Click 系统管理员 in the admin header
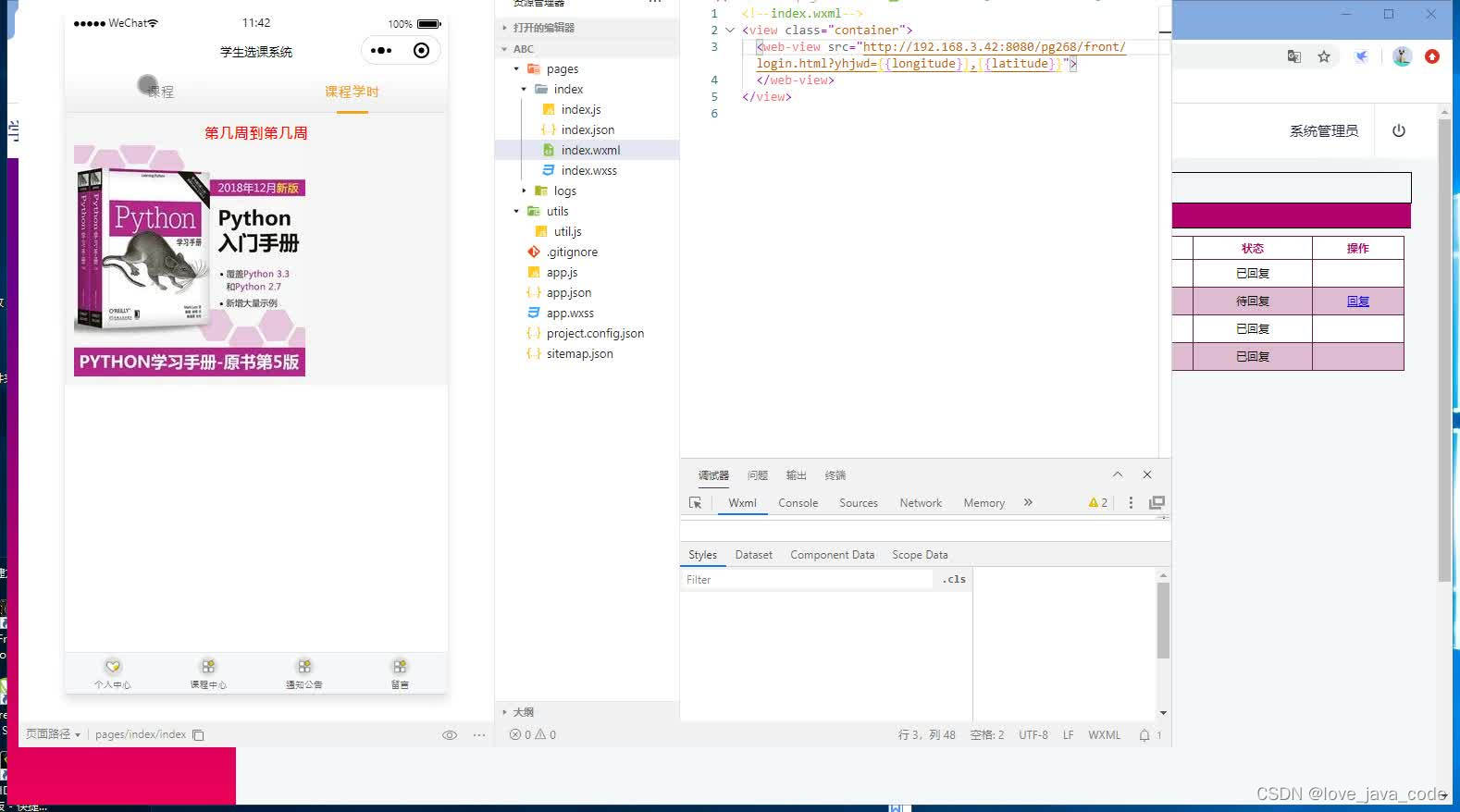Screen dimensions: 1460x812 pyautogui.click(x=1324, y=131)
